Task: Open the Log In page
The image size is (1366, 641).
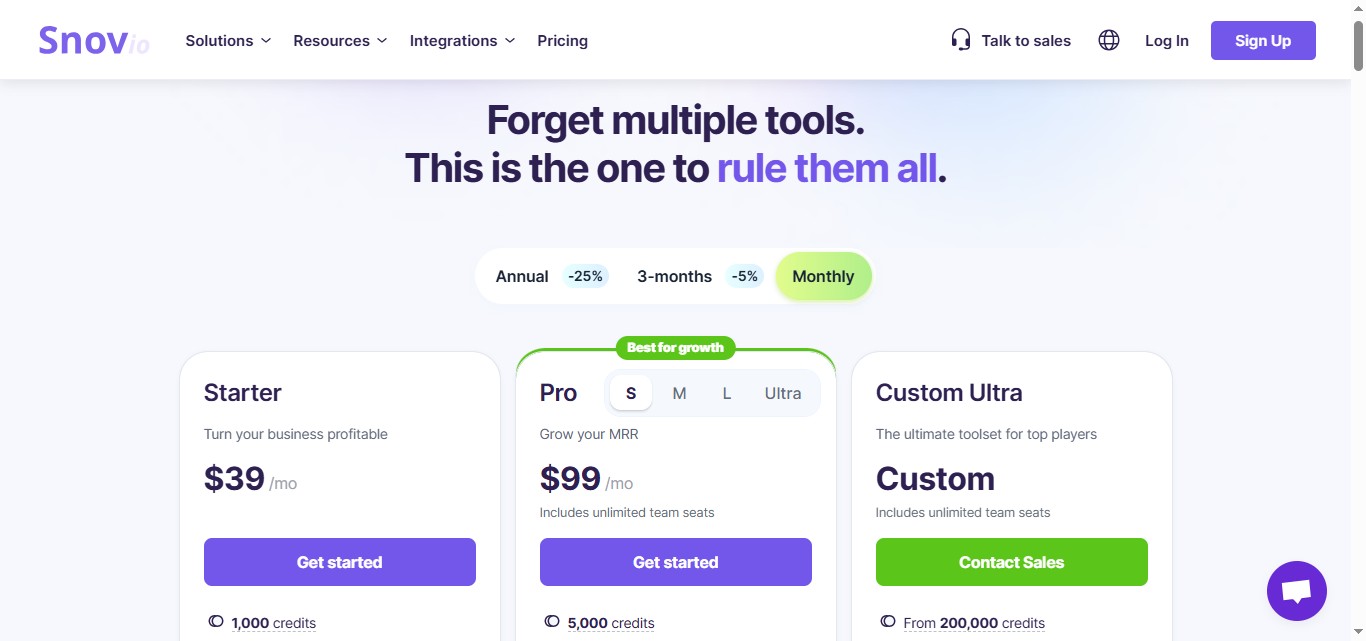Action: (1166, 40)
